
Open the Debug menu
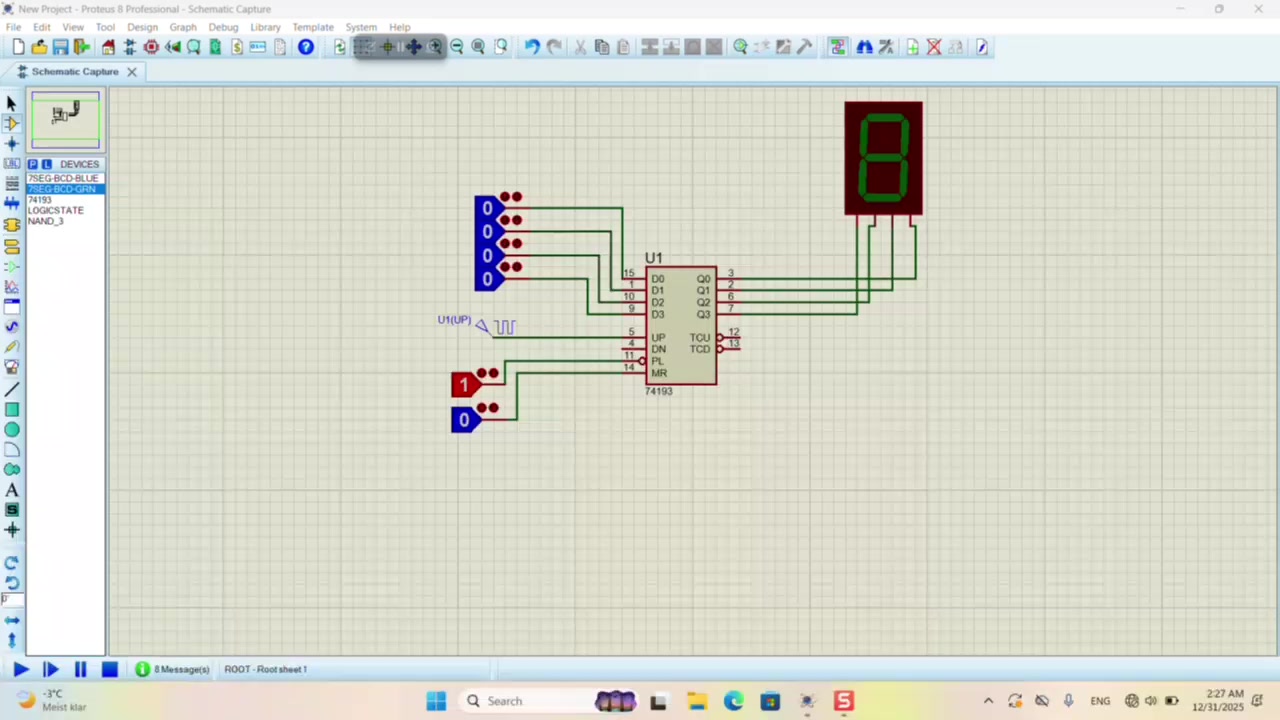coord(223,27)
